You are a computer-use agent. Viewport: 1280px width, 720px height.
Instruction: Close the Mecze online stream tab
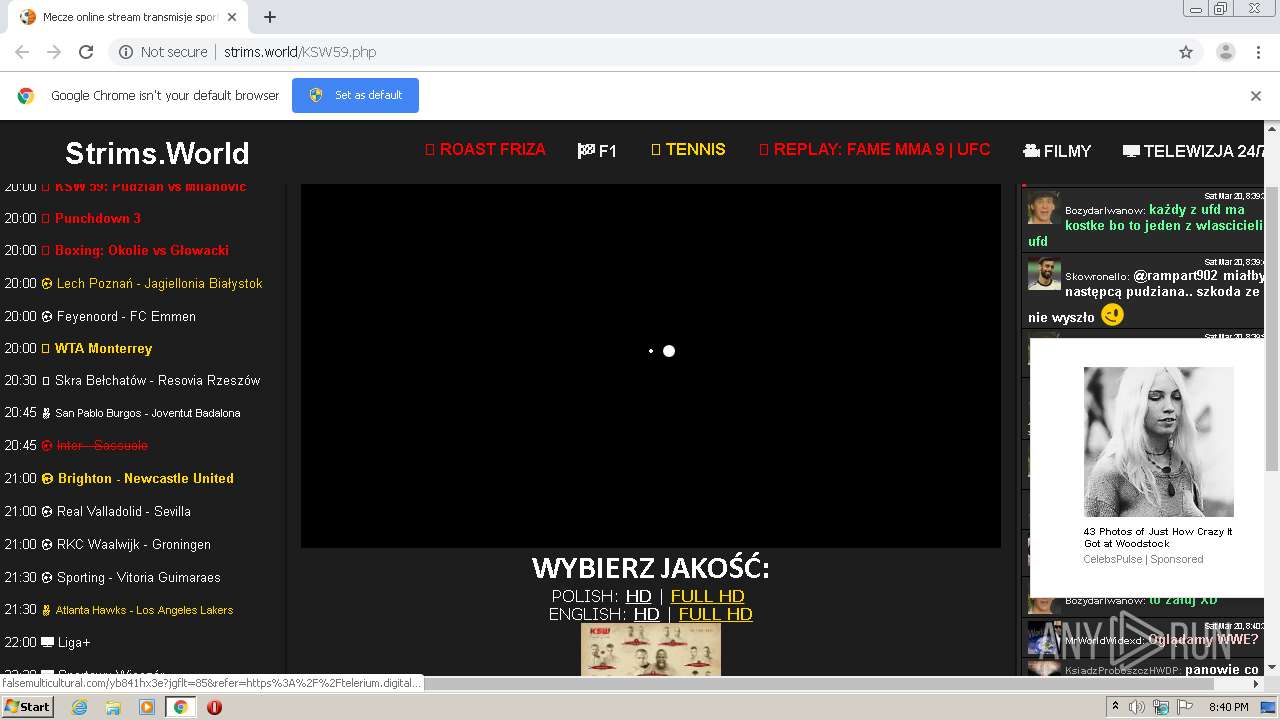coord(232,17)
